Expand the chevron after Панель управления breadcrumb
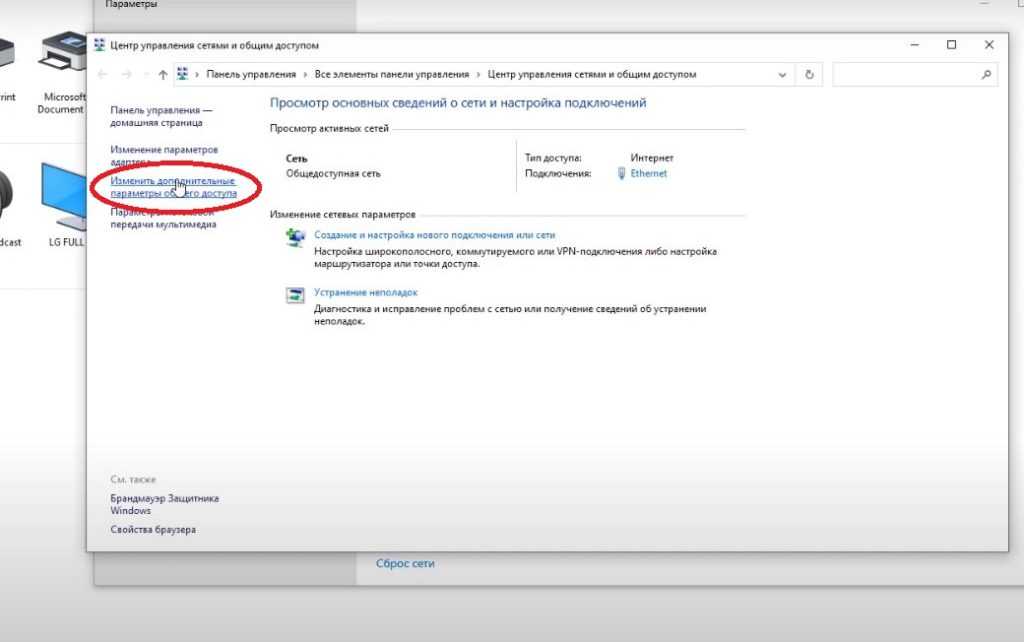 click(x=305, y=75)
